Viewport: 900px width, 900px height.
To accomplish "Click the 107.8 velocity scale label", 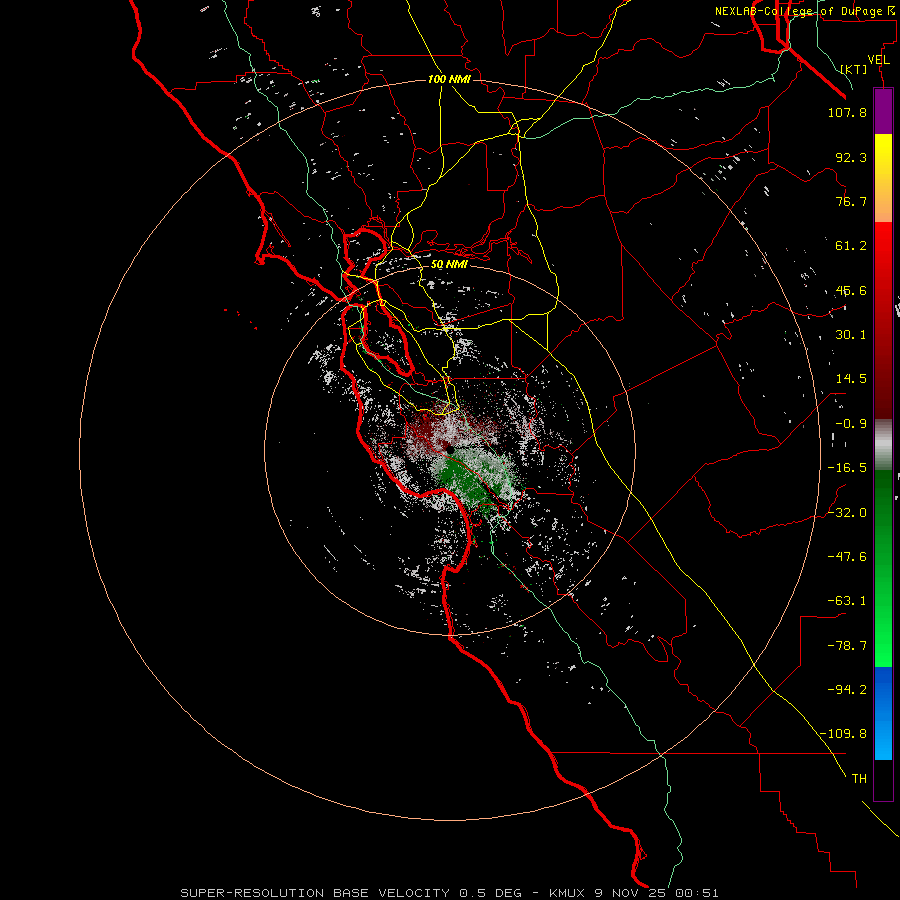I will coord(847,112).
